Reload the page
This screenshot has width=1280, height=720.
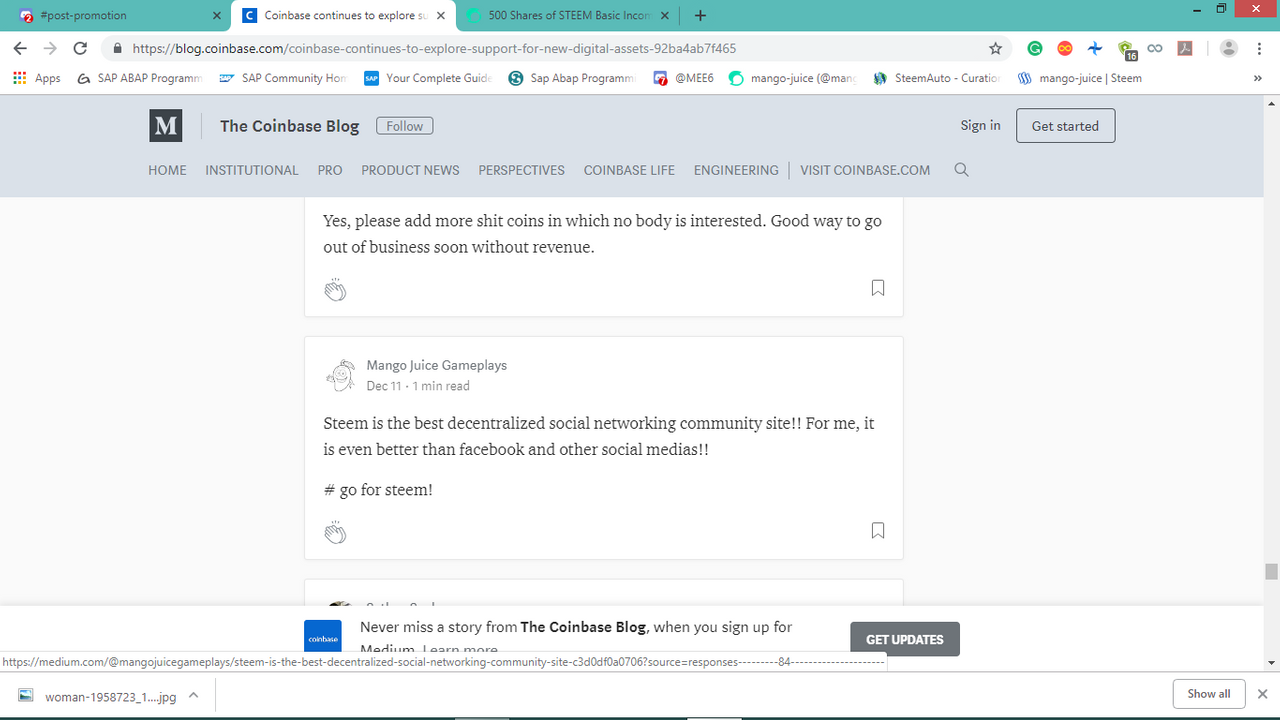(81, 48)
